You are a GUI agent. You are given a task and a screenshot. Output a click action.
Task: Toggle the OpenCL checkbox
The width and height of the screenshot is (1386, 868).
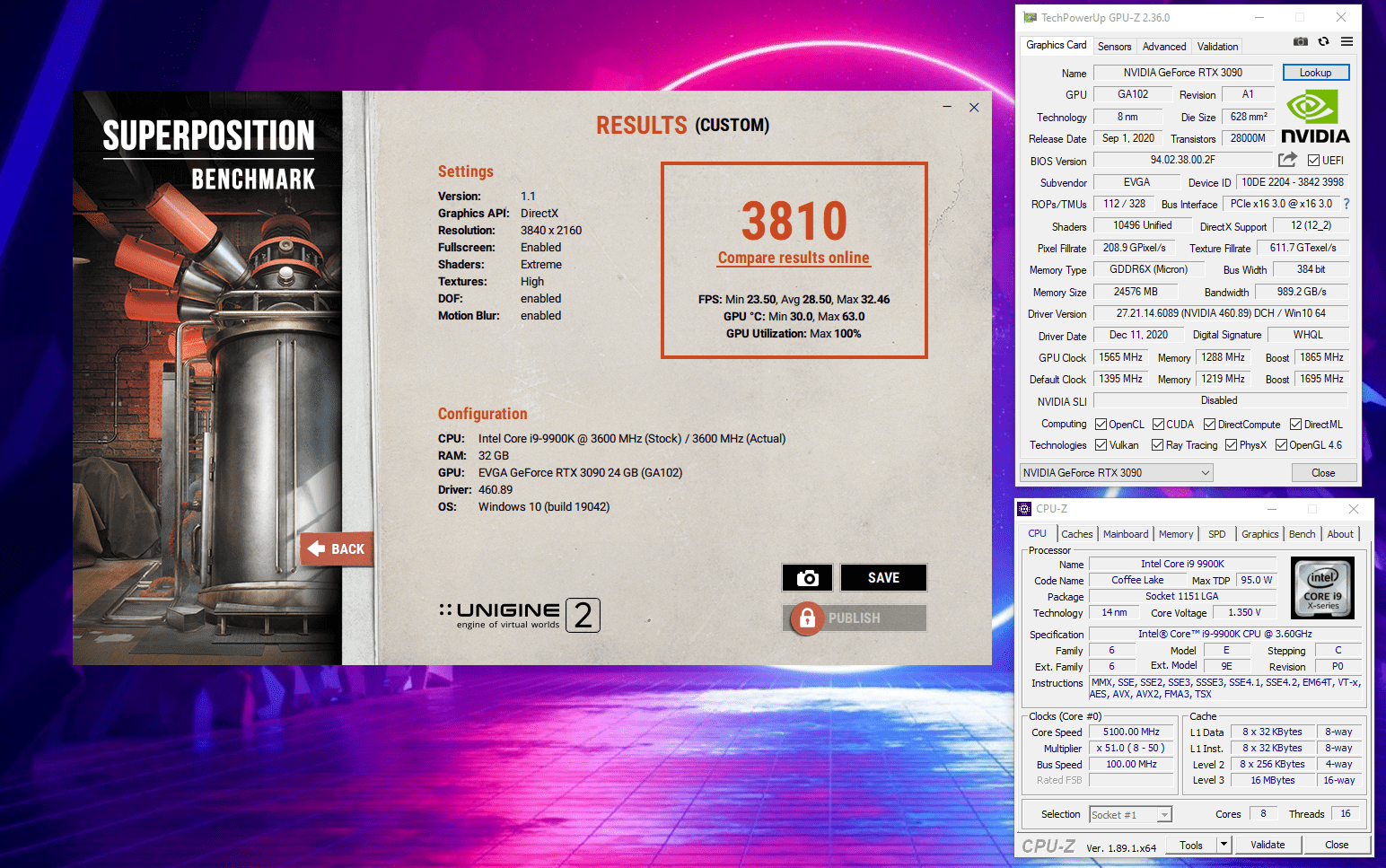(x=1101, y=425)
